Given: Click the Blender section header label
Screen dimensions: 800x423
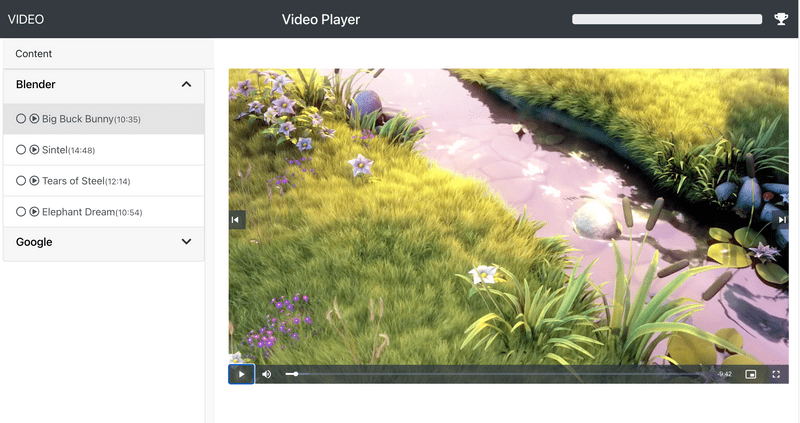Looking at the screenshot, I should pyautogui.click(x=36, y=84).
